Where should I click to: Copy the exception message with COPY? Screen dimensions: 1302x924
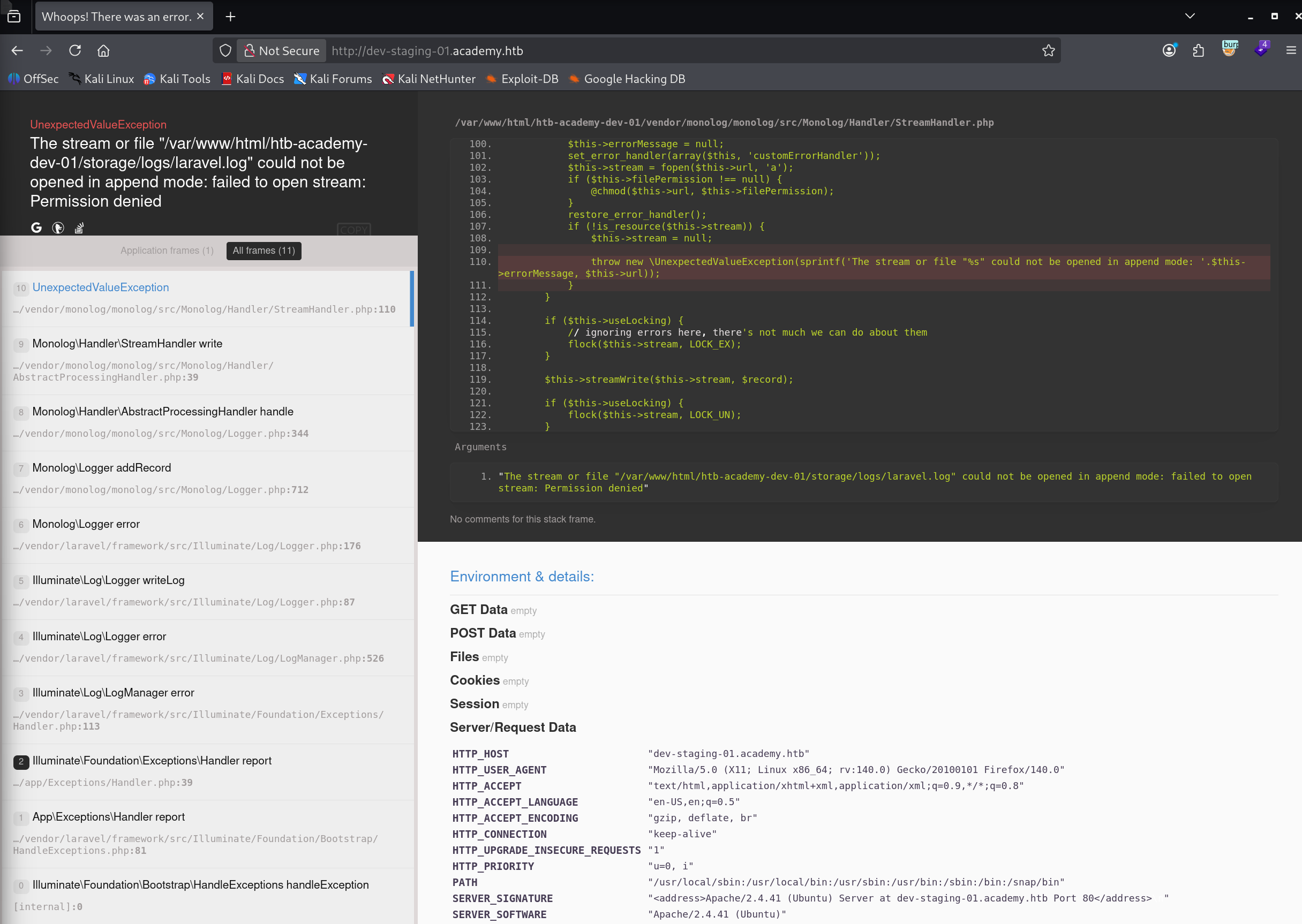point(354,230)
